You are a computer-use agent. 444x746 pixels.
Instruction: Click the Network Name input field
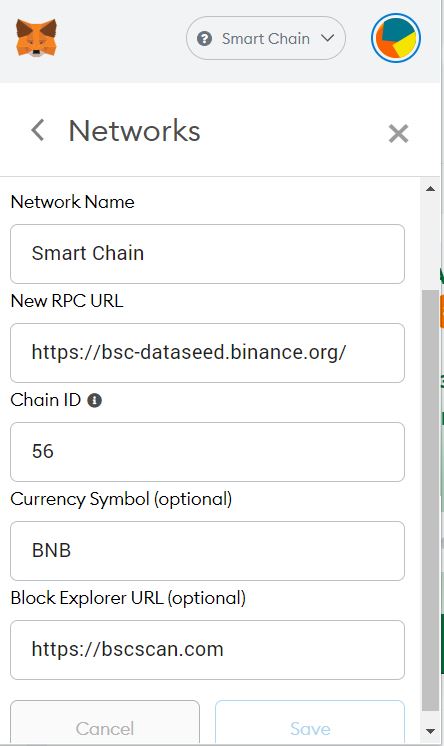[x=207, y=254]
